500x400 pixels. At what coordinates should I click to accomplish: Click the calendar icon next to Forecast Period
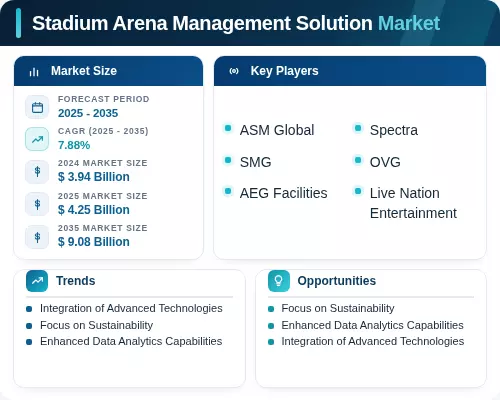37,107
